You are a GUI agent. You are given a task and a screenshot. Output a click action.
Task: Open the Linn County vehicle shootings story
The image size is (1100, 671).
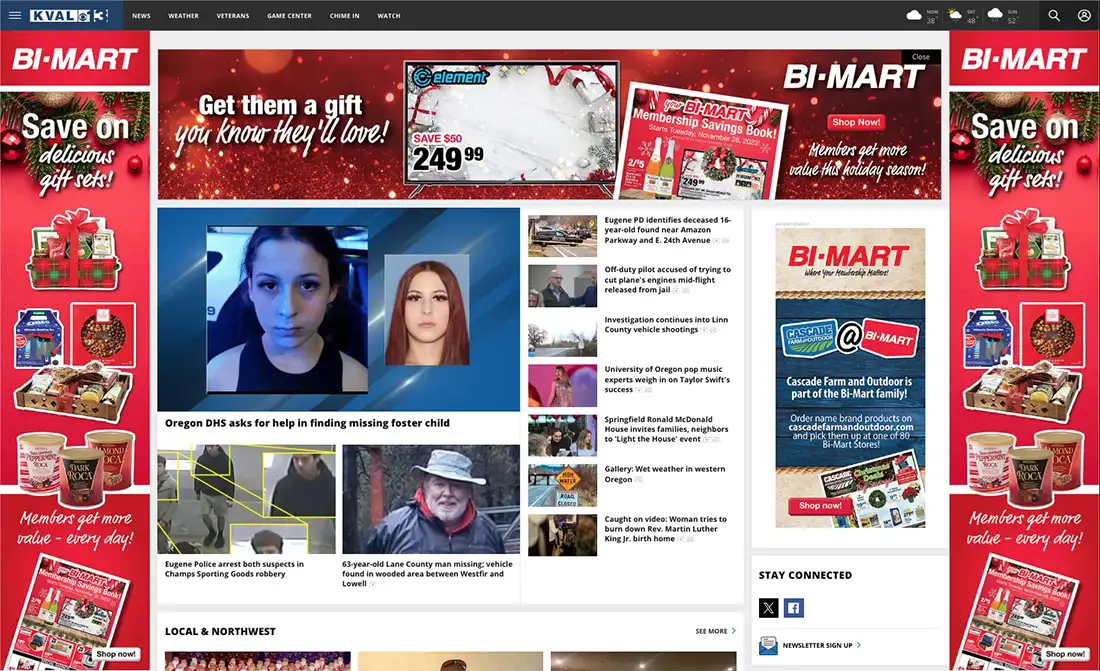[666, 324]
